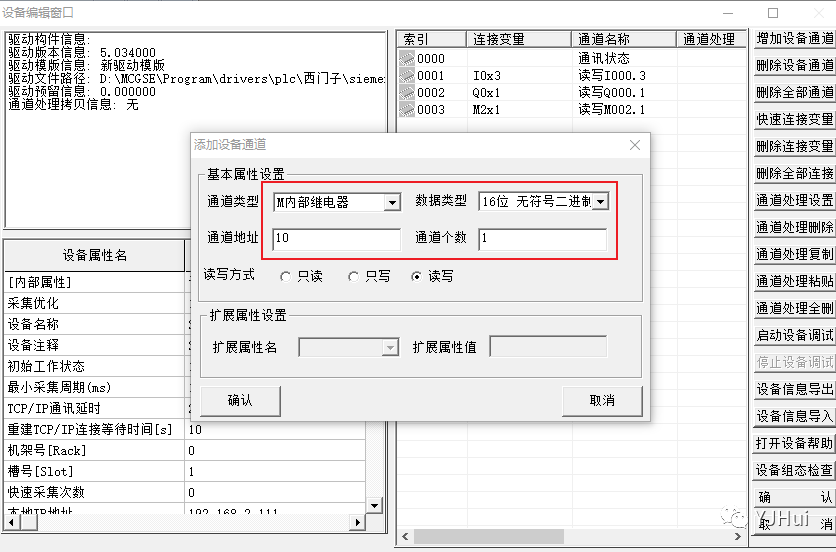The image size is (836, 552).
Task: Click 删除全部连接 button
Action: tap(794, 173)
